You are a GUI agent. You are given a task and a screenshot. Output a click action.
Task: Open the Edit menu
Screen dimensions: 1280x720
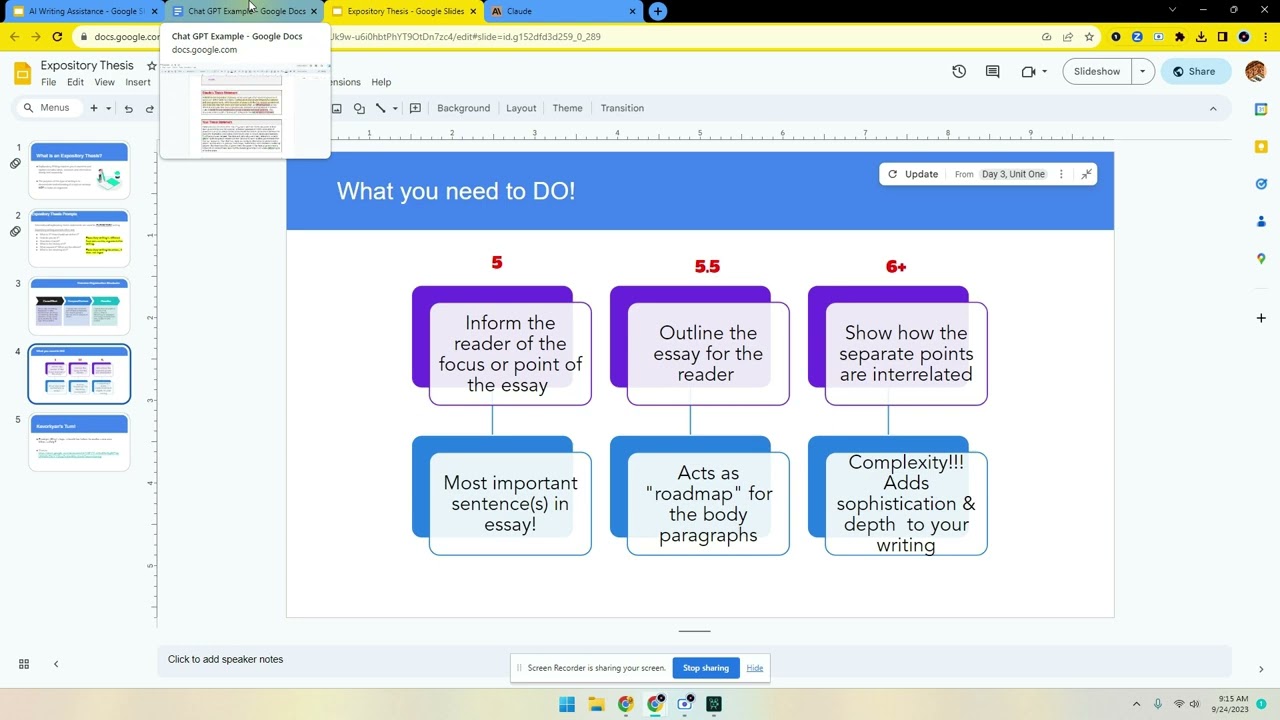(x=75, y=82)
